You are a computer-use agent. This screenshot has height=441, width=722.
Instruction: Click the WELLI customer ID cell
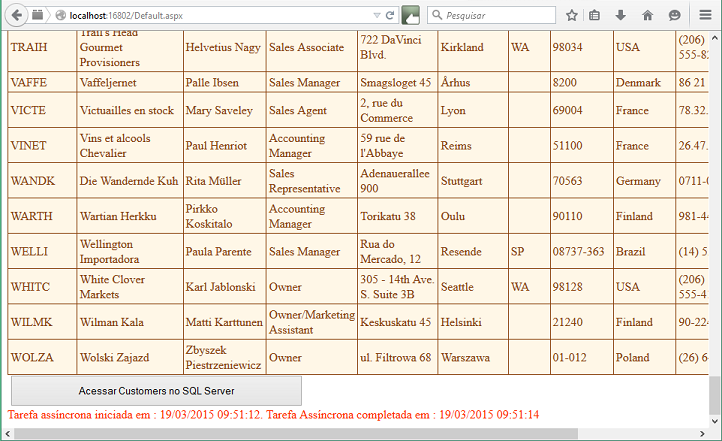42,251
